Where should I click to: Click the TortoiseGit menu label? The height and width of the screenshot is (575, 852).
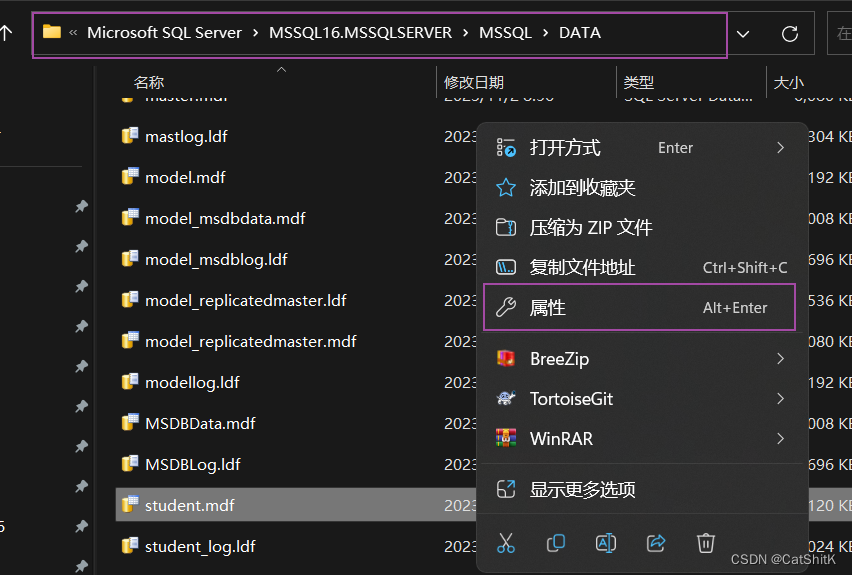pos(572,399)
